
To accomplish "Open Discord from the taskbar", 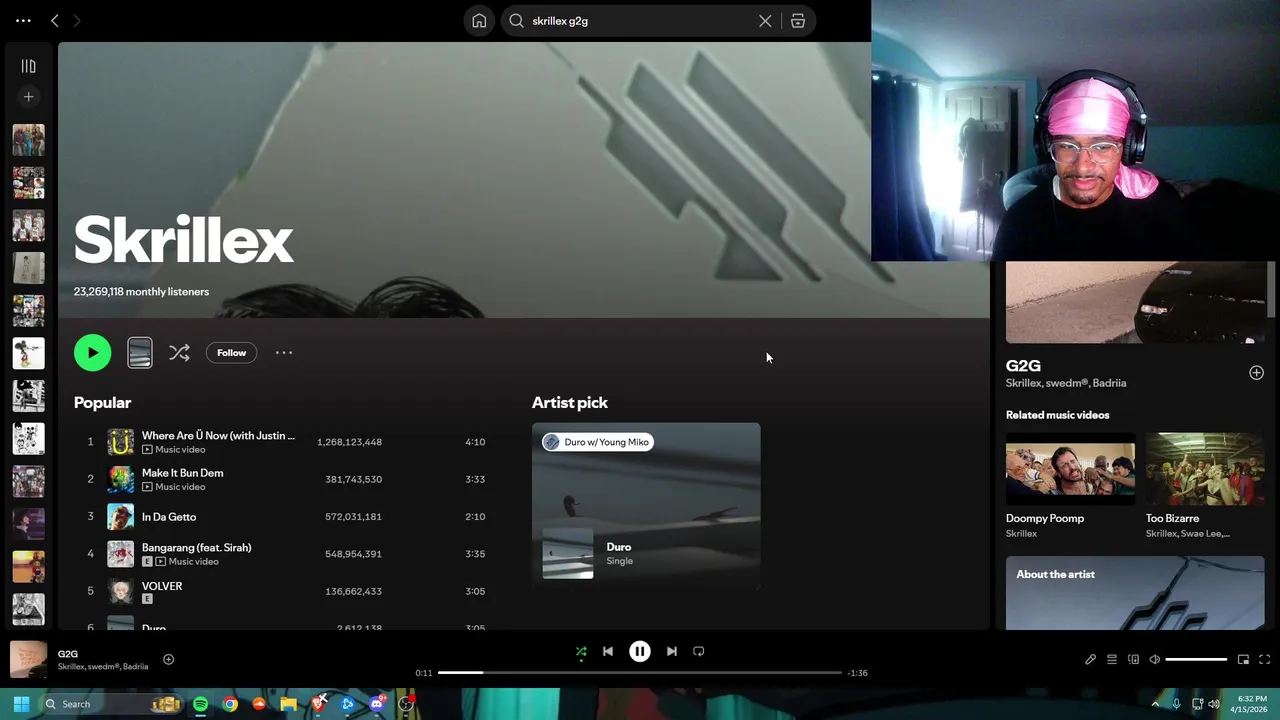I will click(377, 704).
